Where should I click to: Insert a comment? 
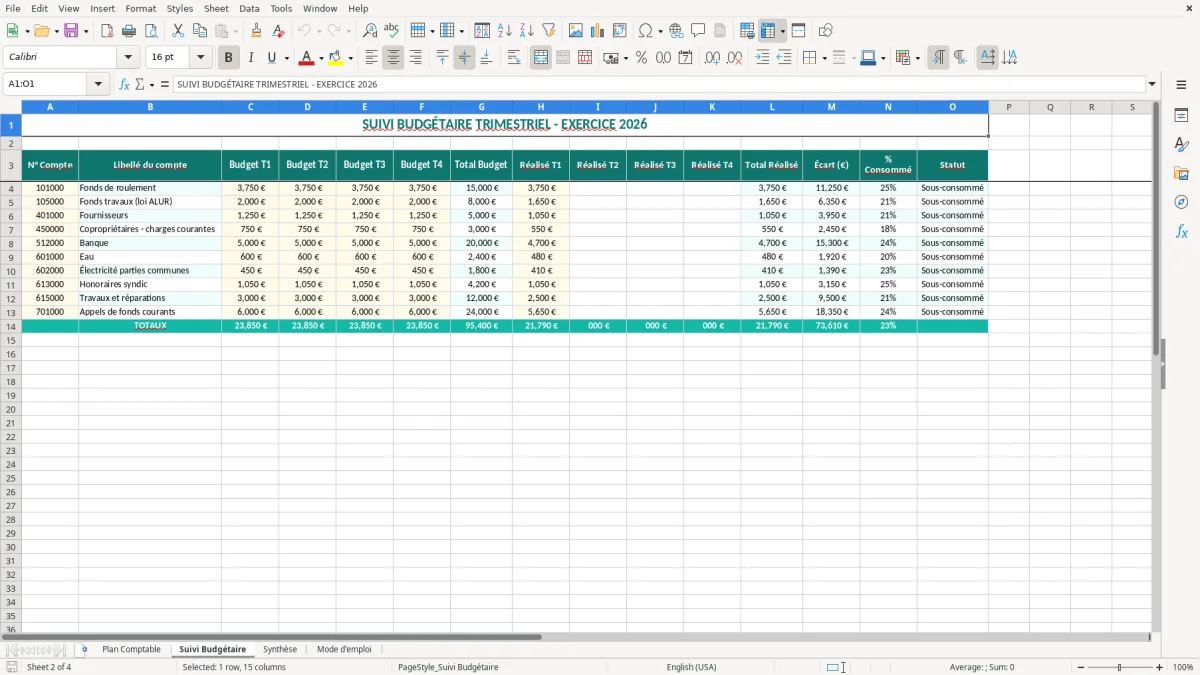698,31
